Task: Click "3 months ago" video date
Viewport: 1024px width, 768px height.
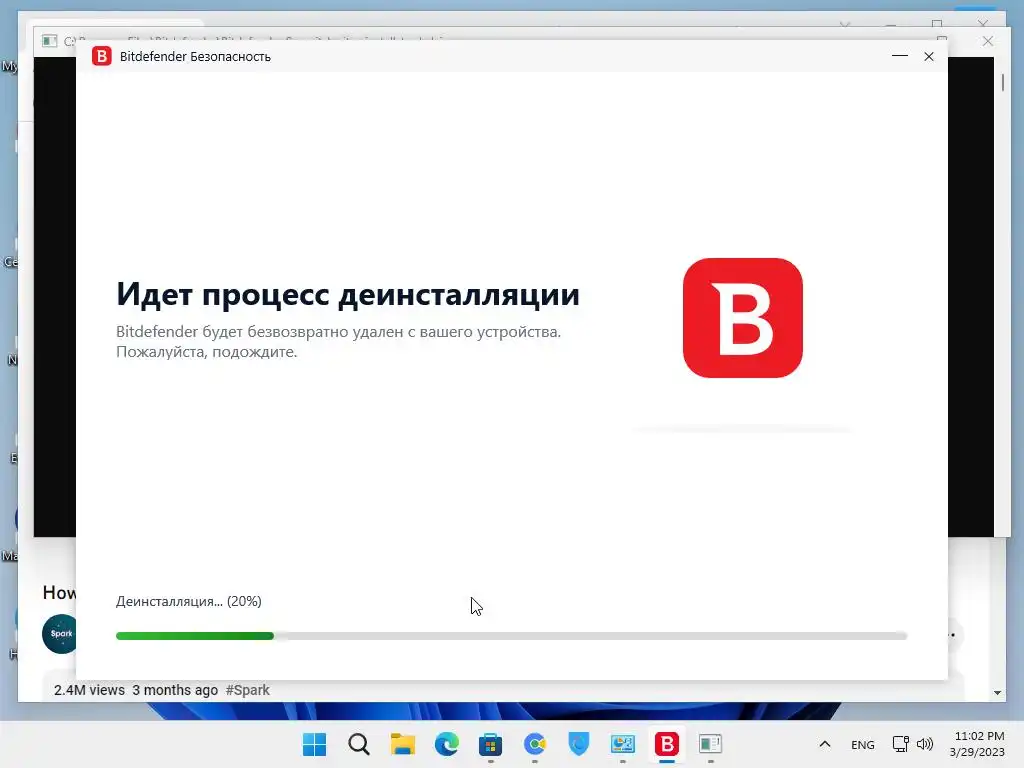Action: [x=175, y=690]
